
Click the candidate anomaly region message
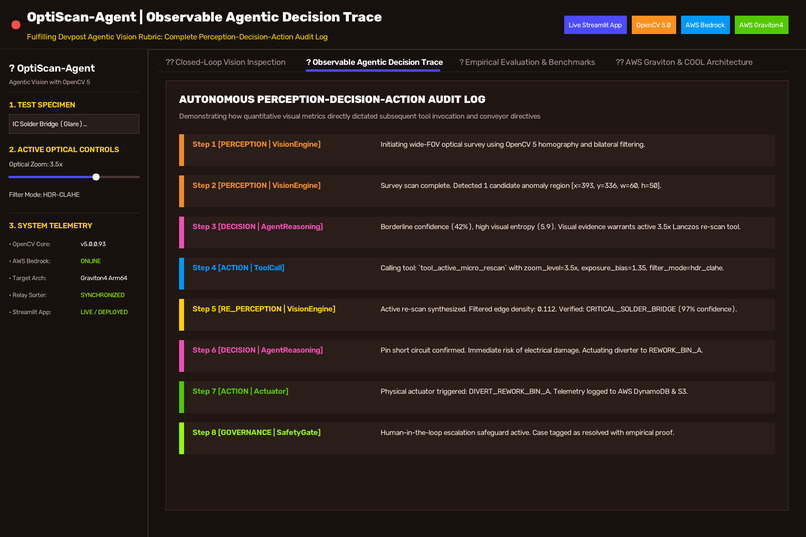(521, 186)
